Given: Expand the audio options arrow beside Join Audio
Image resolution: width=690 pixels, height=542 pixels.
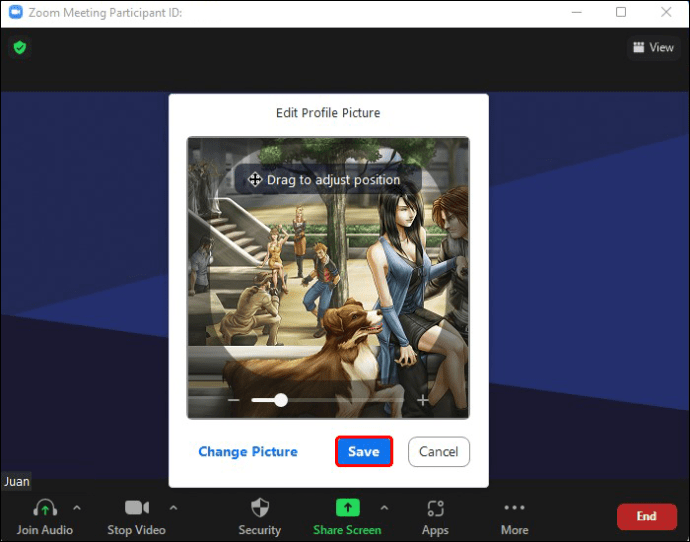Looking at the screenshot, I should [x=77, y=508].
